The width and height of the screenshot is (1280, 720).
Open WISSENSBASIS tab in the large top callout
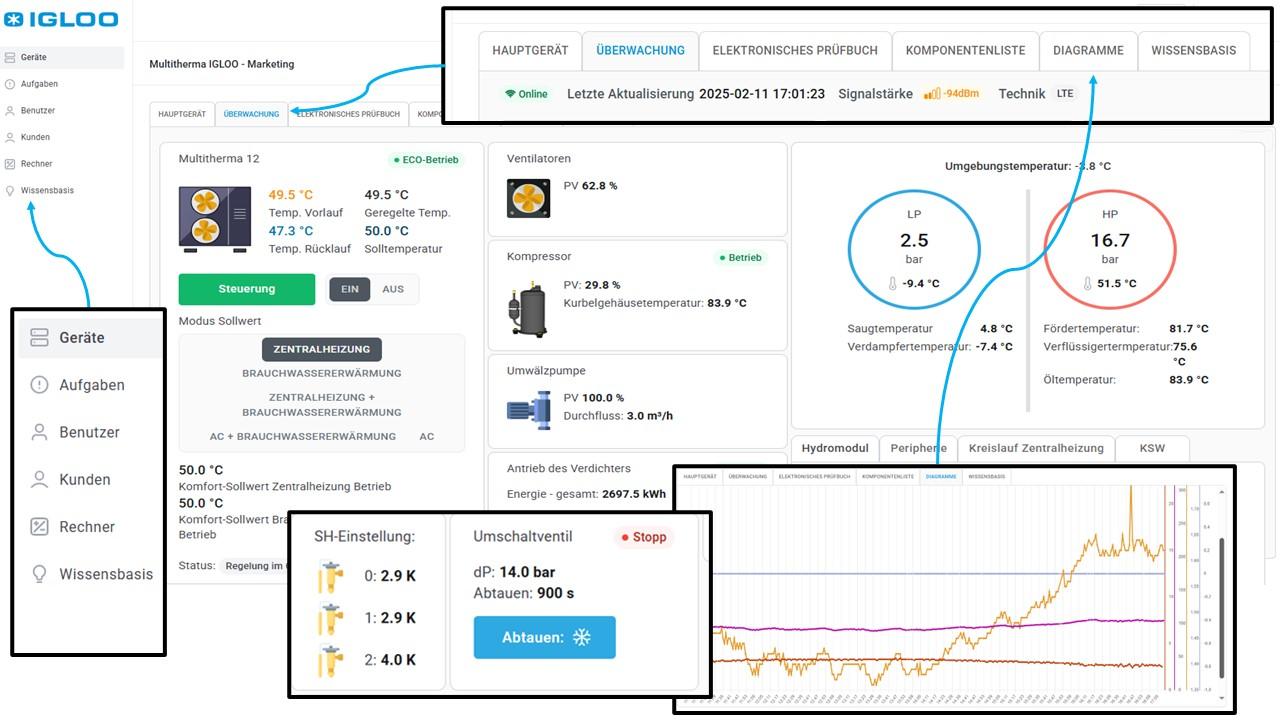click(x=1194, y=50)
